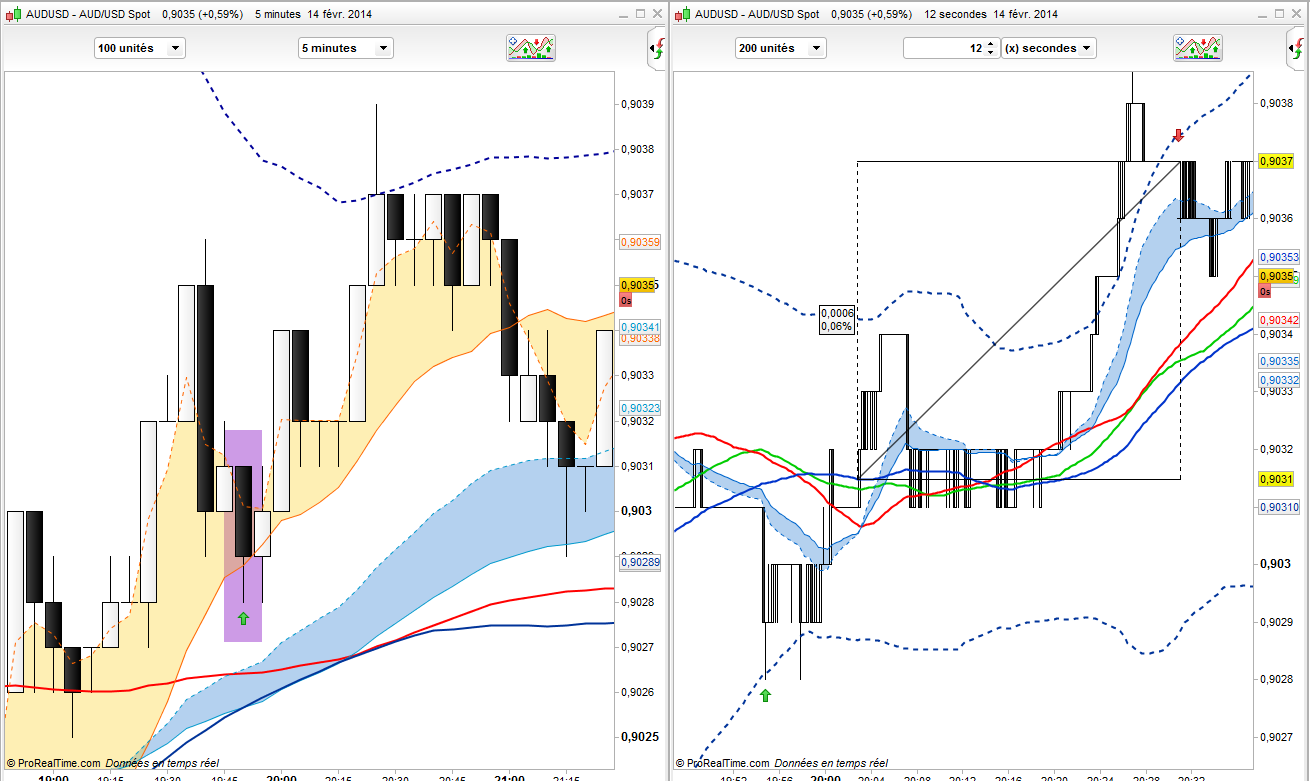Click red 0s countdown badge on 12-second chart
Screen dimensions: 1310x781
point(1264,291)
